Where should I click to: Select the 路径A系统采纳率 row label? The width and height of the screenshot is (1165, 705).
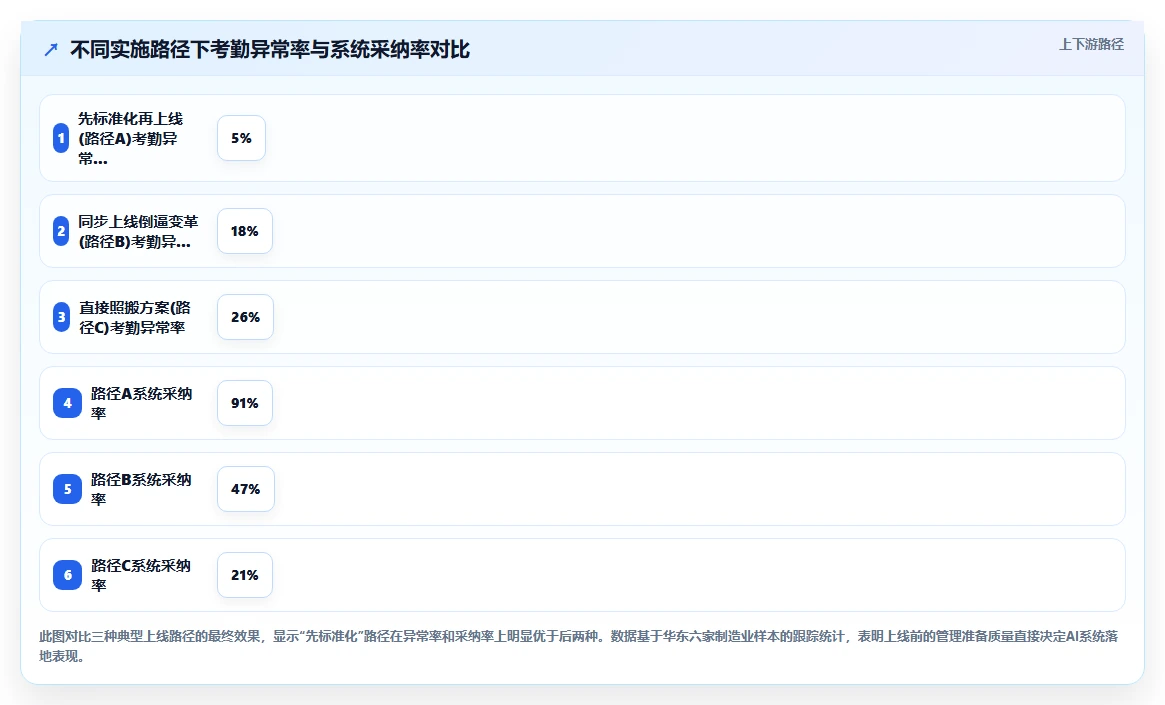(x=142, y=403)
